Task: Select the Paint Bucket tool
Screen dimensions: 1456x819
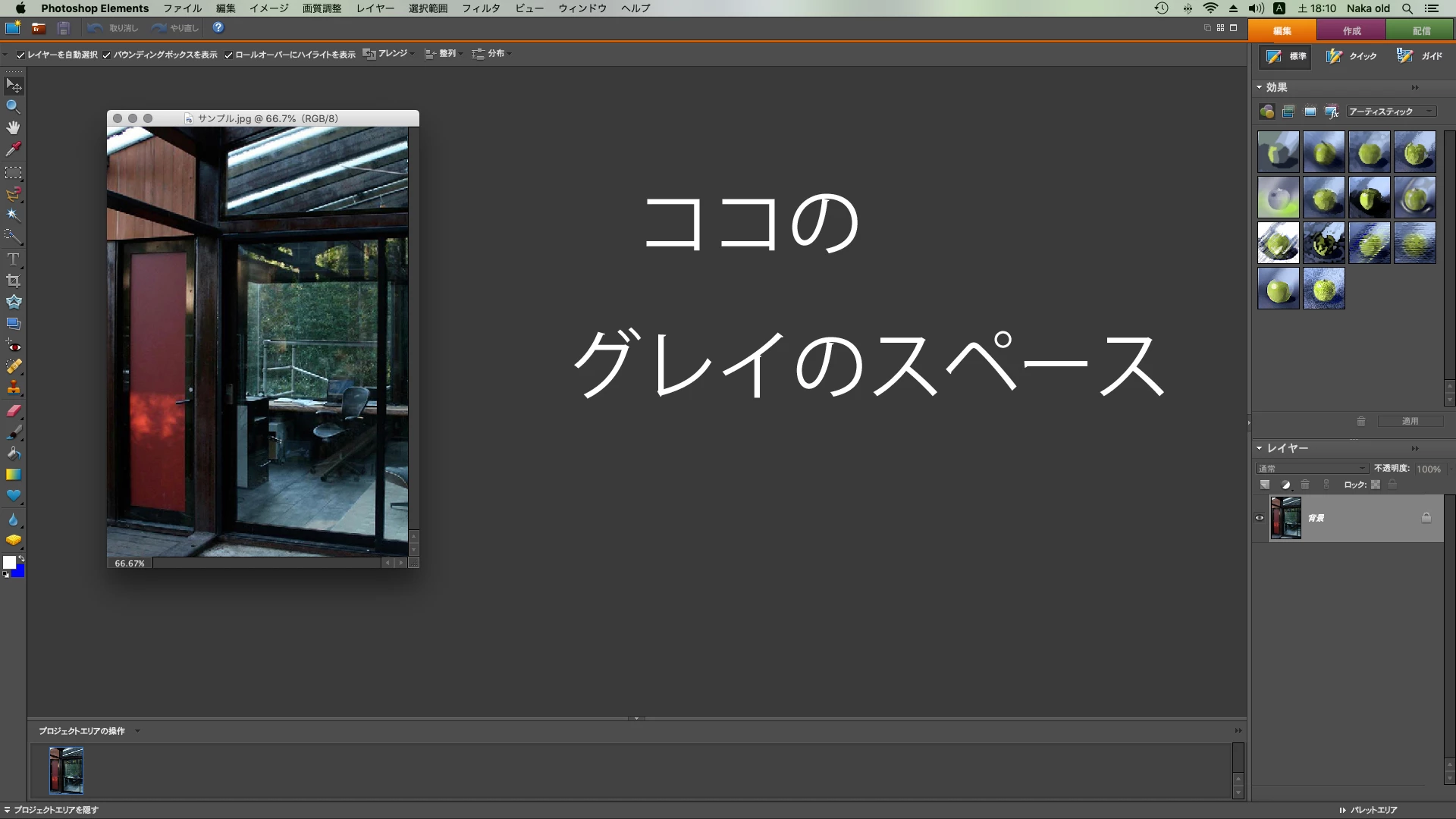Action: (13, 453)
